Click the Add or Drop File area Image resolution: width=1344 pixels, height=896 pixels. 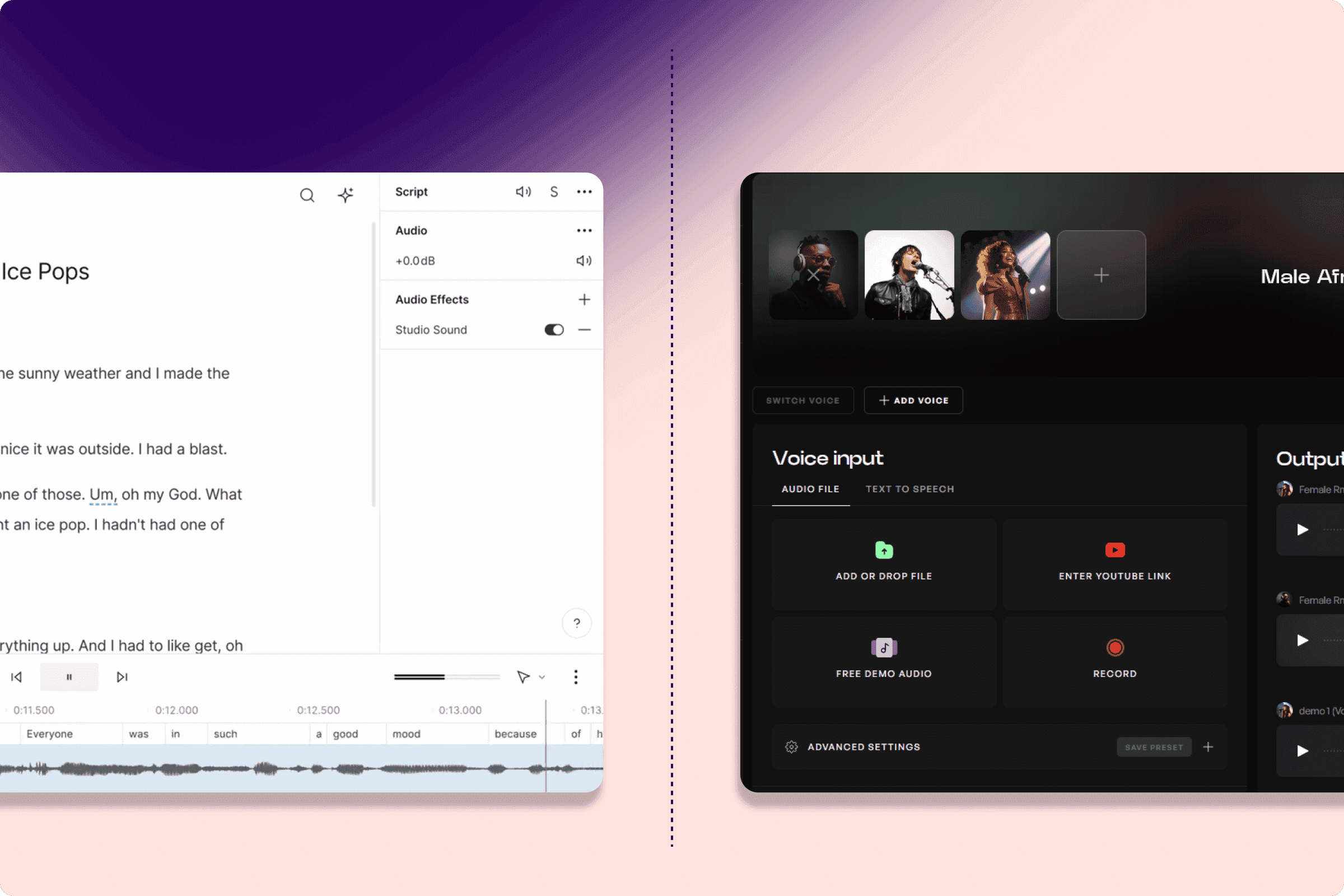coord(884,560)
